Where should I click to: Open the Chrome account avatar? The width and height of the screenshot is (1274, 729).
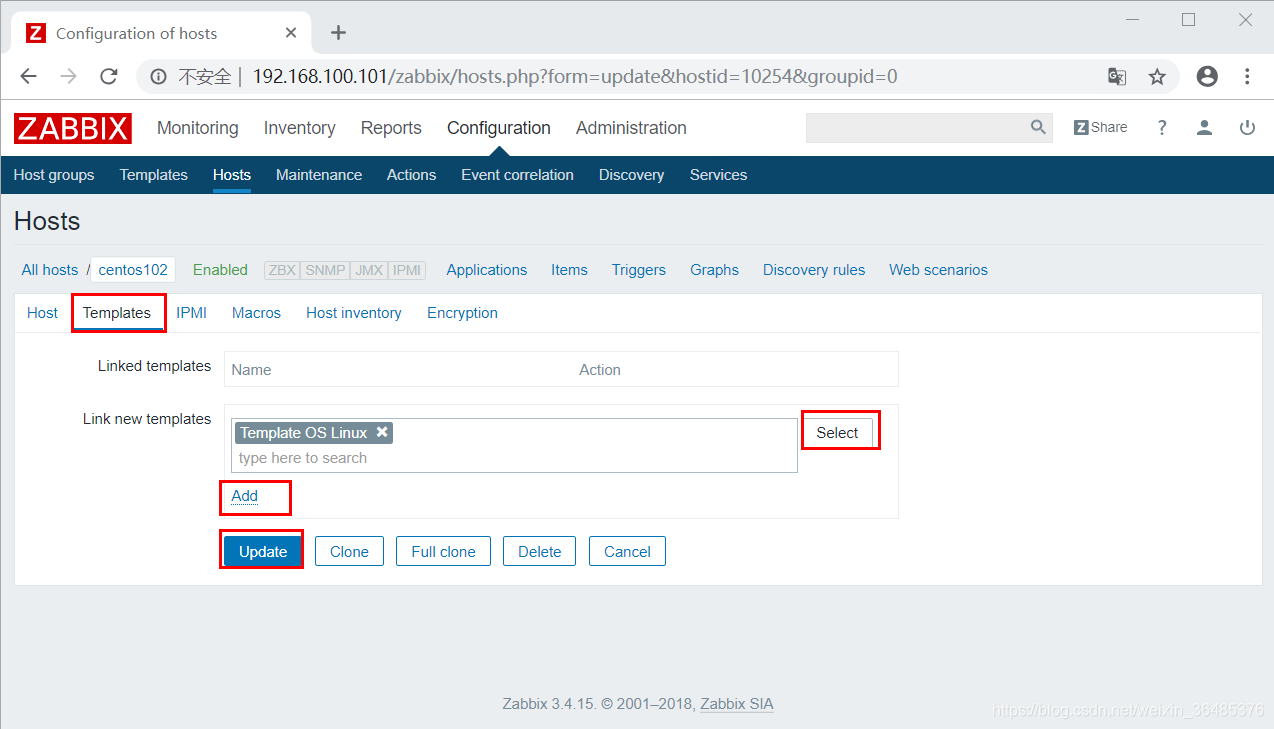[x=1207, y=76]
